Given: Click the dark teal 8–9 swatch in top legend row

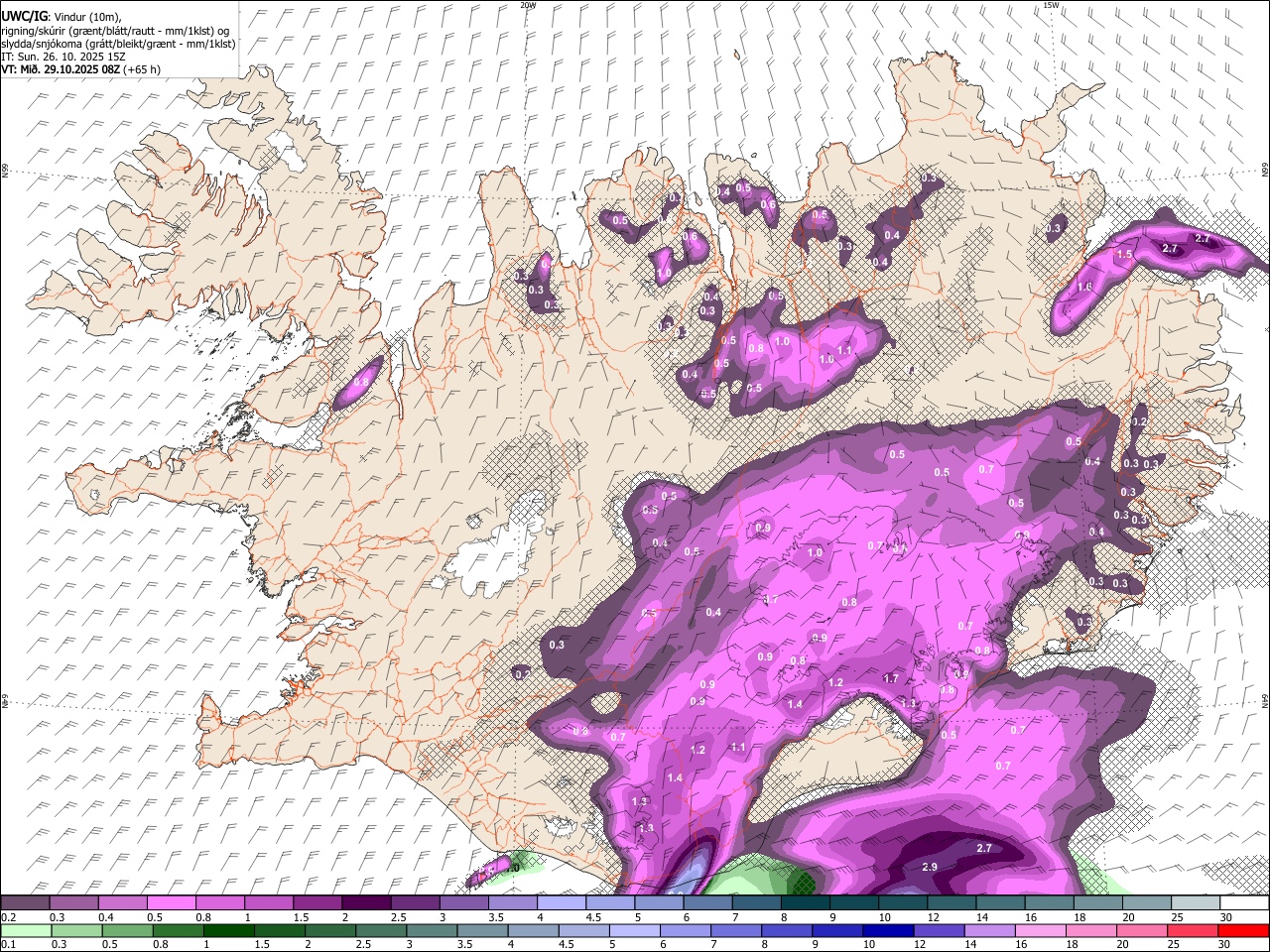Looking at the screenshot, I should [805, 902].
